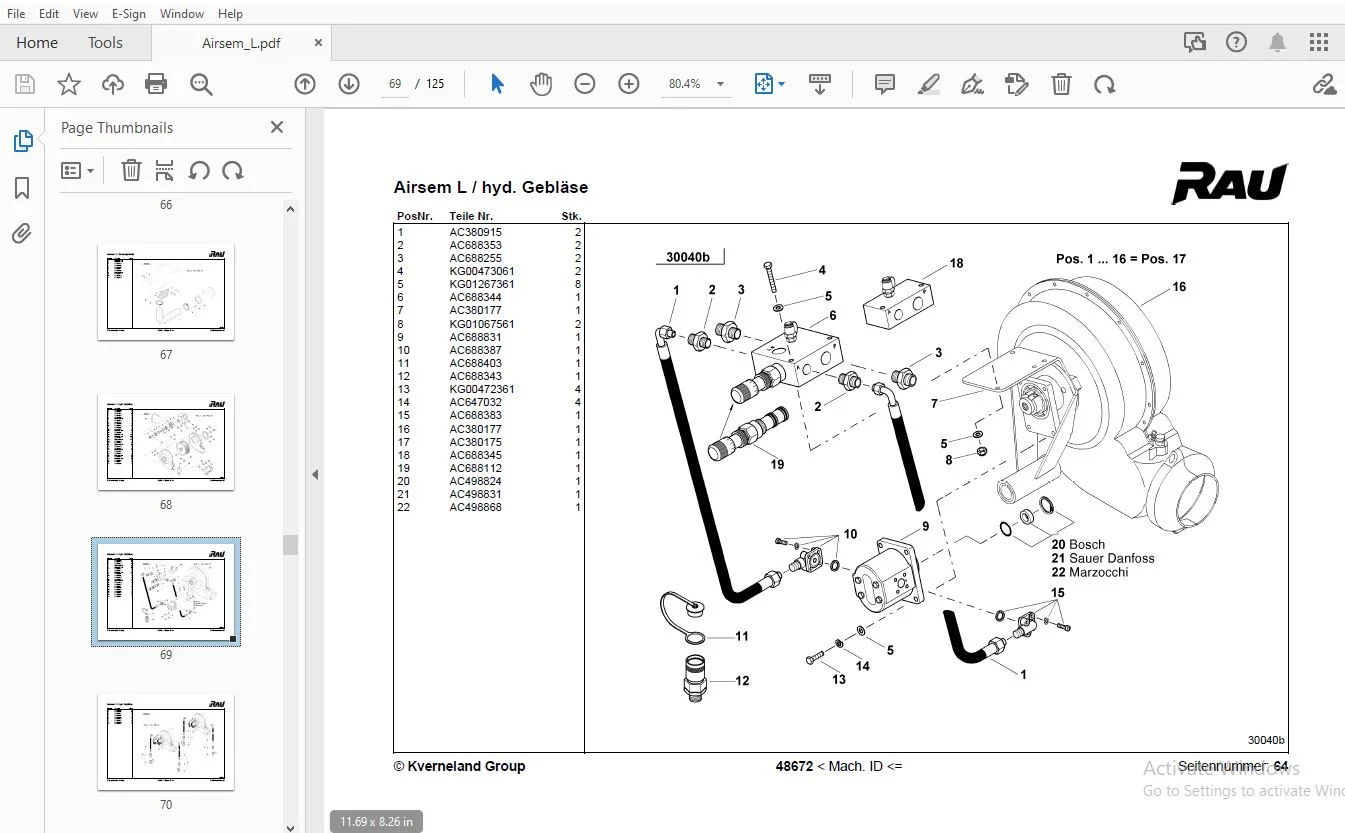Open the thumbnails panel options dropdown
1345x833 pixels.
pyautogui.click(x=77, y=170)
